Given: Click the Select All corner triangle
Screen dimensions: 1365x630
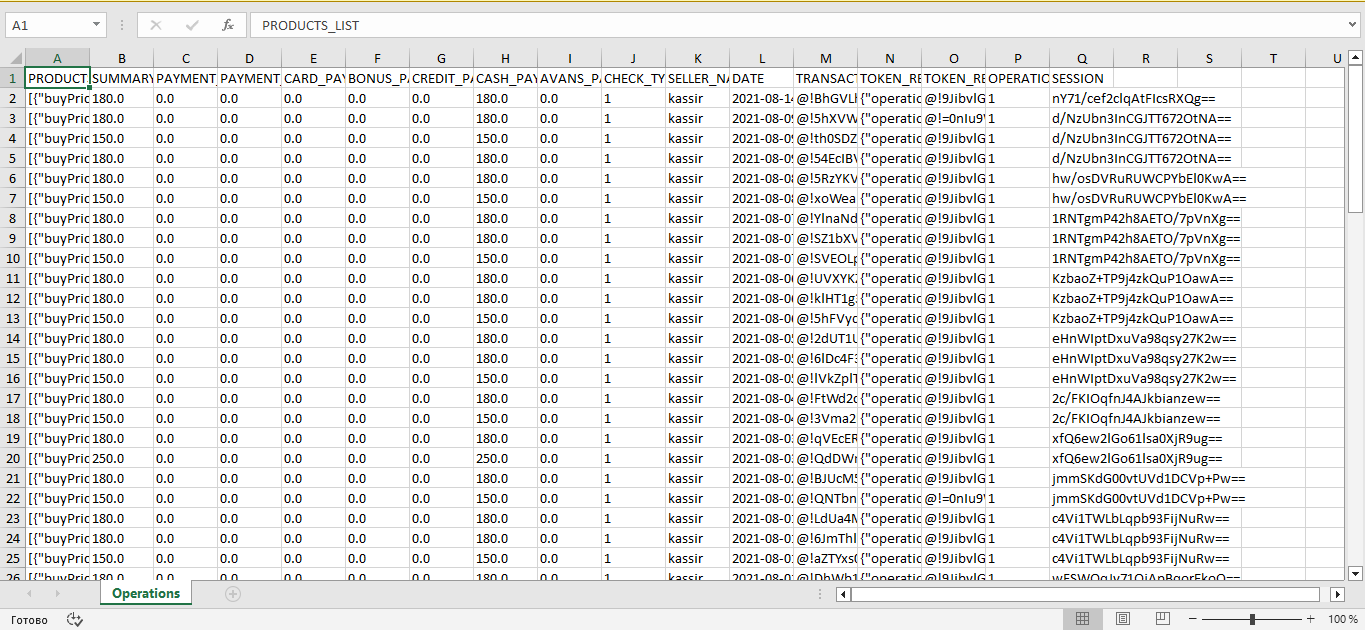Looking at the screenshot, I should (12, 58).
